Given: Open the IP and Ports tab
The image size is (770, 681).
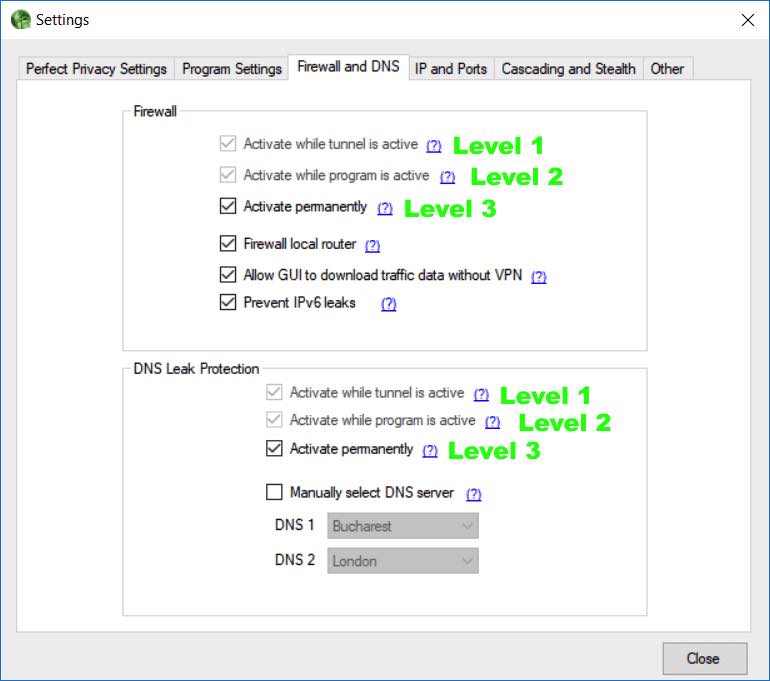Looking at the screenshot, I should [451, 69].
